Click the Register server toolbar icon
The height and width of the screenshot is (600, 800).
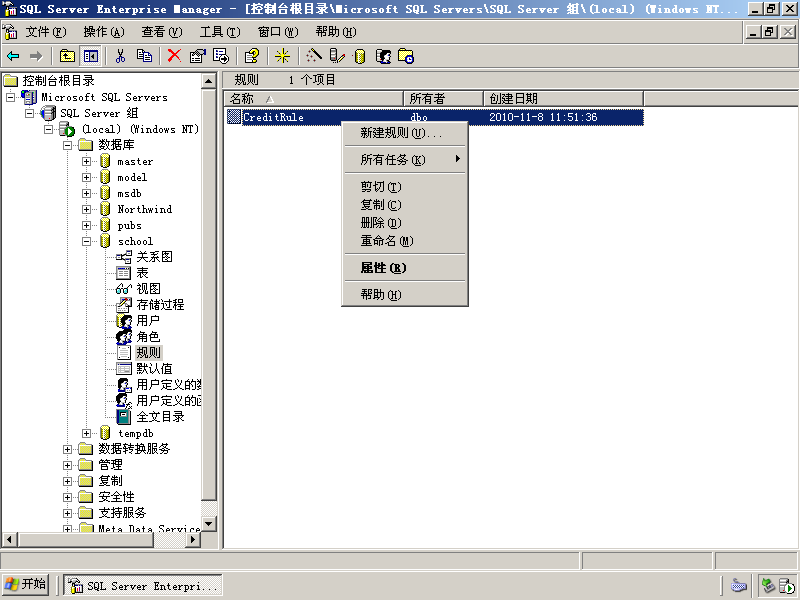point(337,56)
